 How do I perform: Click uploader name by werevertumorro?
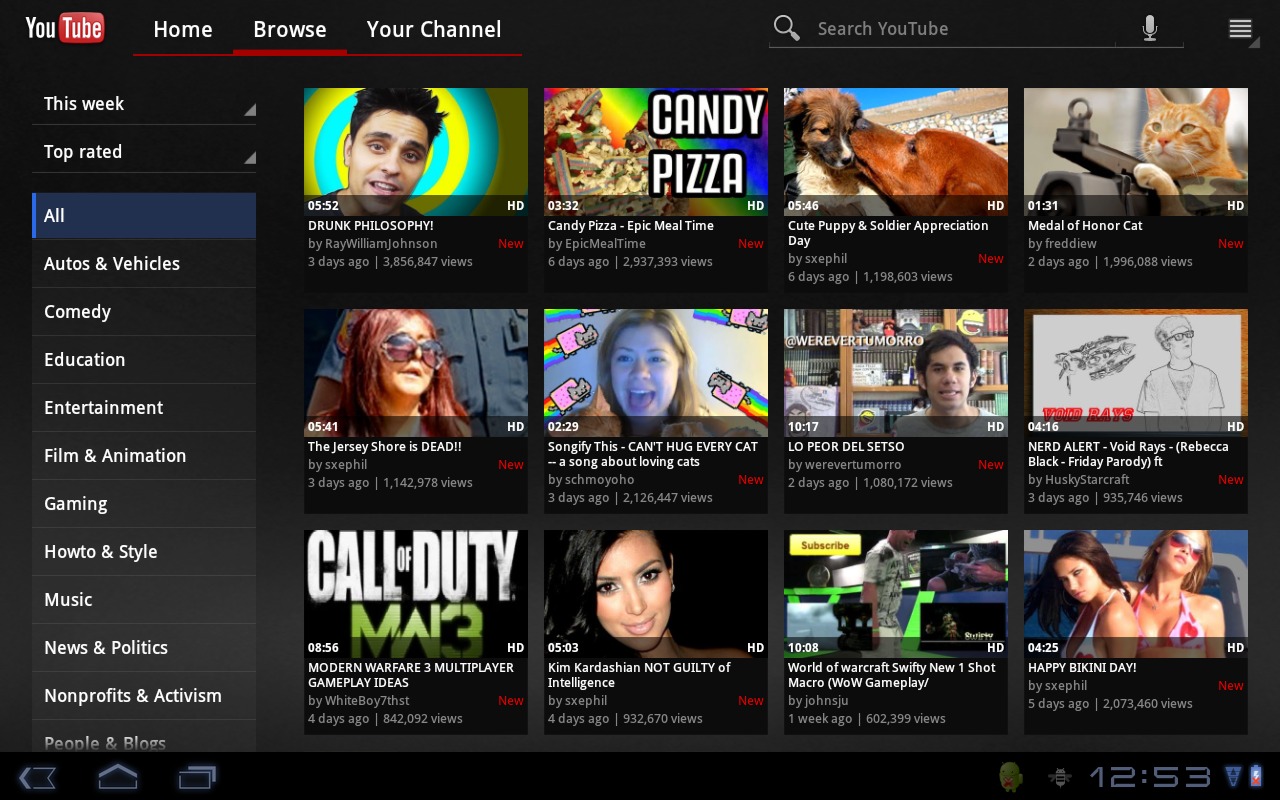click(x=845, y=465)
